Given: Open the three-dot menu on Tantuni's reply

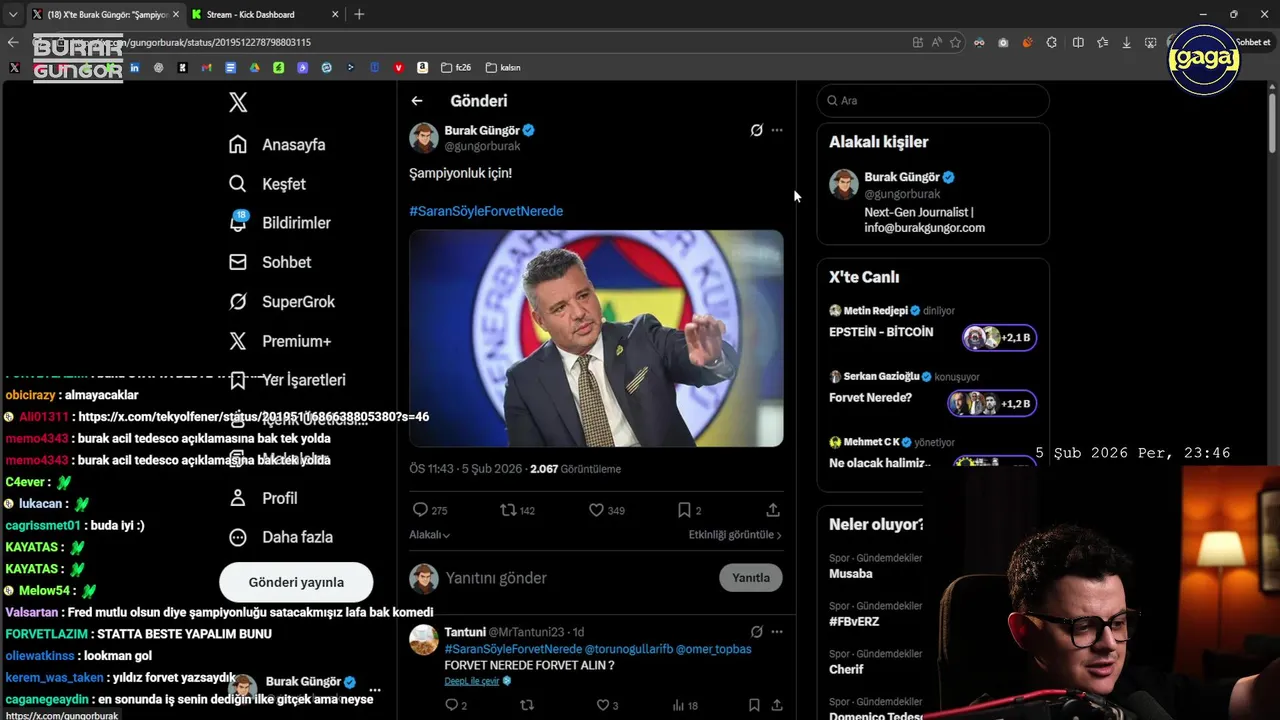Looking at the screenshot, I should tap(777, 632).
